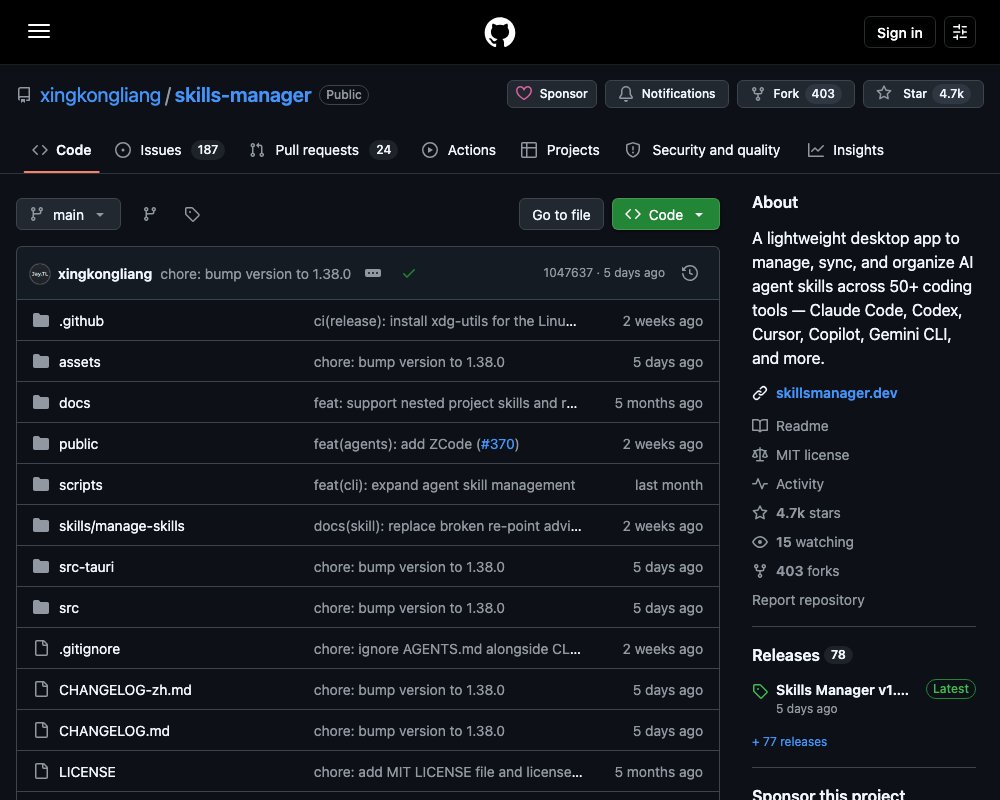
Task: Open 'feat(cli): expand agent skill management' commit
Action: tap(445, 485)
